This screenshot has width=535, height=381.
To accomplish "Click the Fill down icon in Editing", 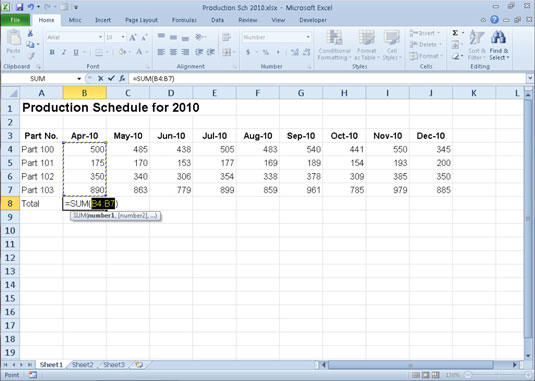I will click(455, 45).
